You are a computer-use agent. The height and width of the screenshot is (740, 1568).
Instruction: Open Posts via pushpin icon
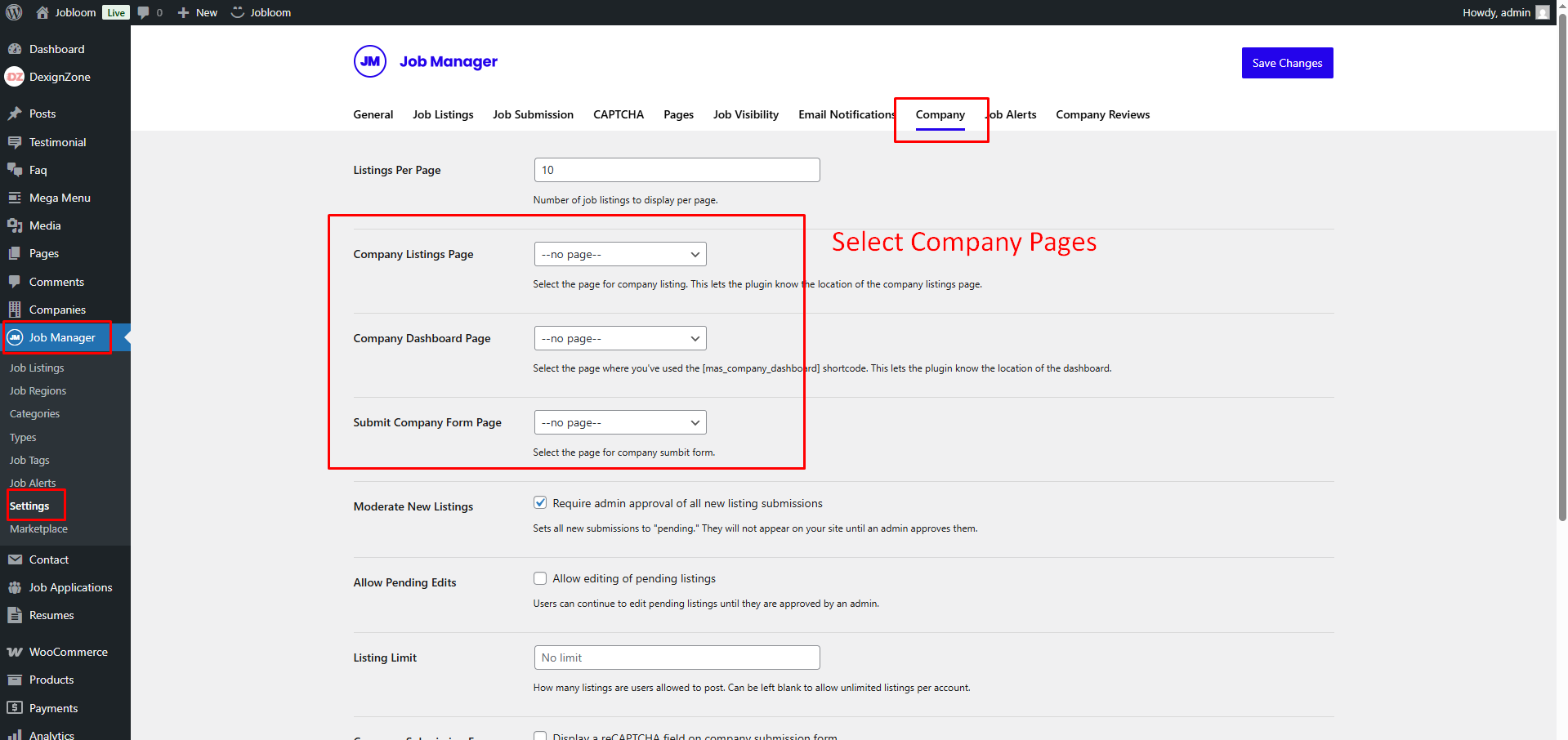[15, 114]
